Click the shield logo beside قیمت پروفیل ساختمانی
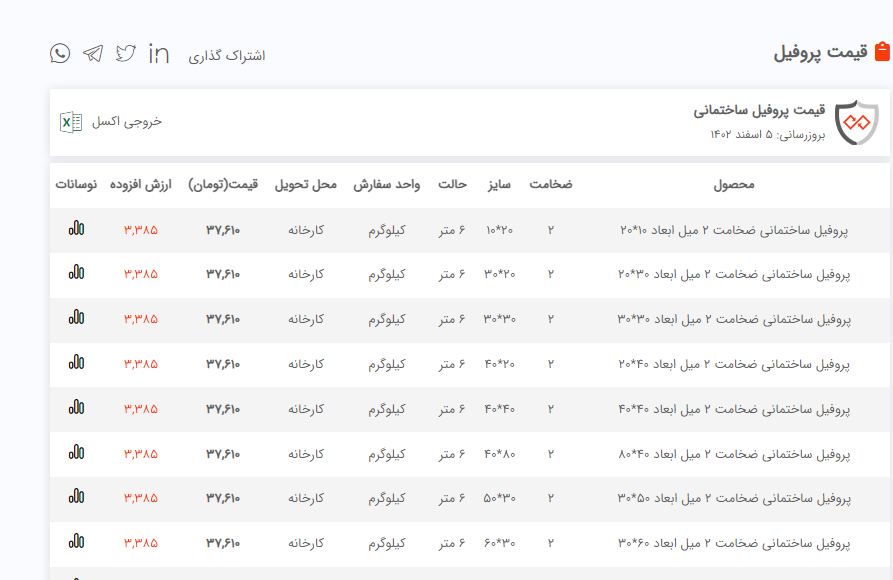 coord(855,122)
